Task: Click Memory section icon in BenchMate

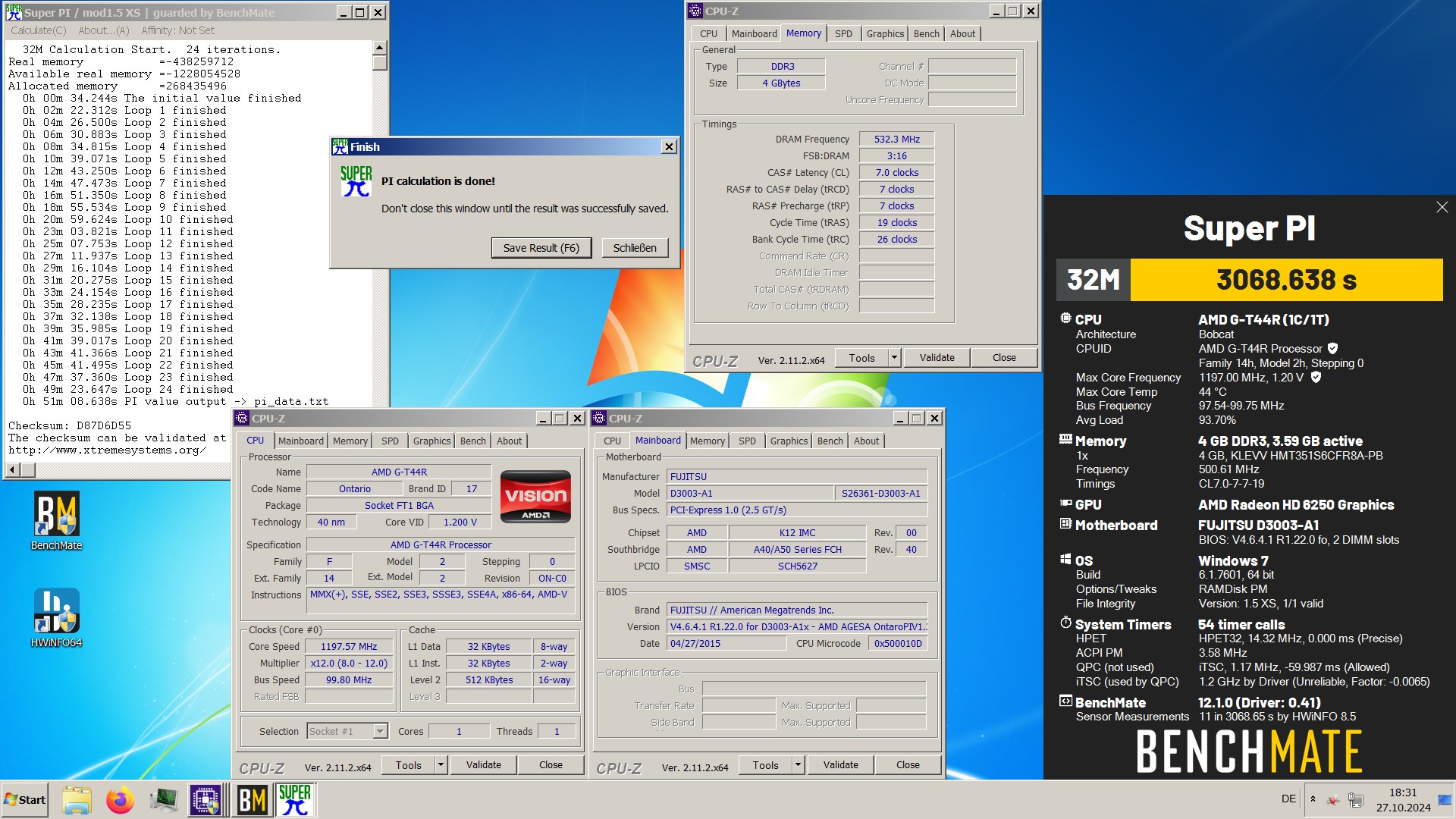Action: coord(1065,440)
